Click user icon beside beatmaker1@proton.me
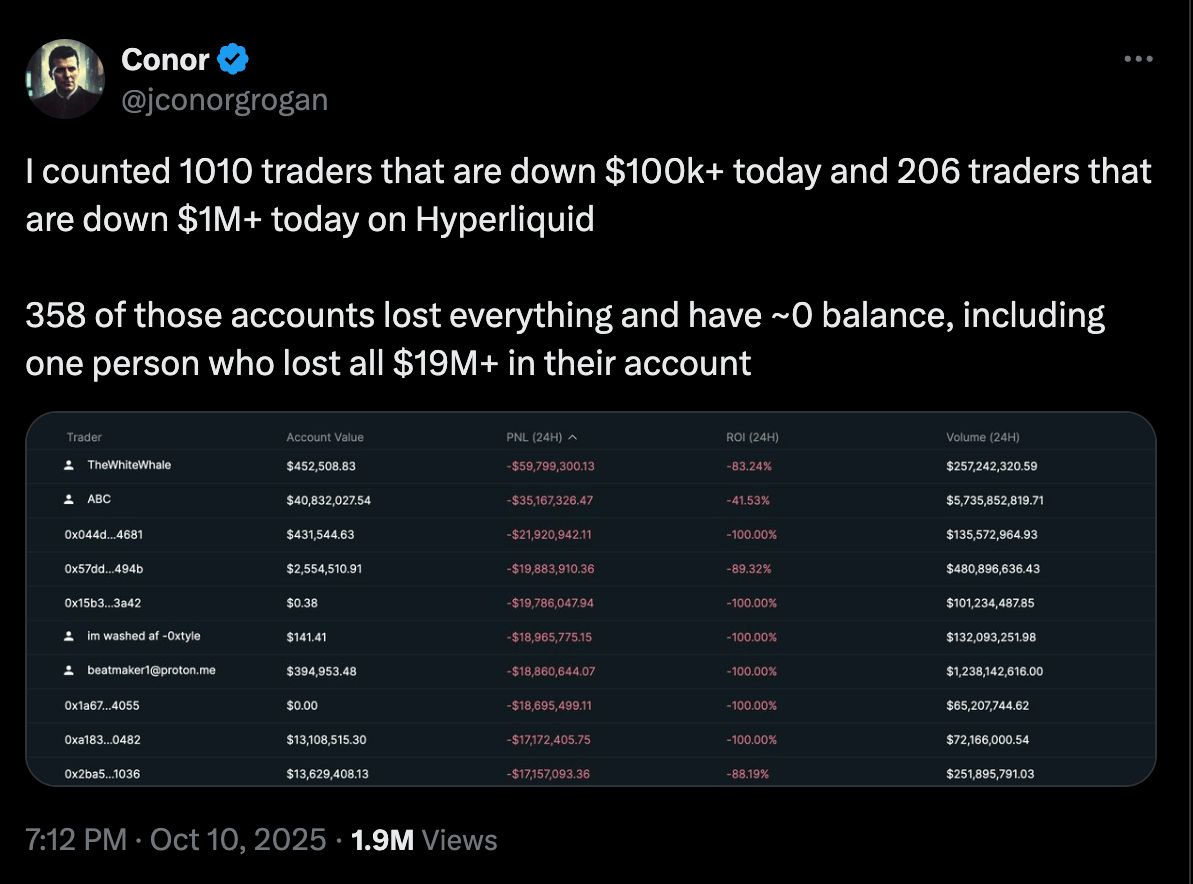The image size is (1193, 884). pyautogui.click(x=68, y=670)
